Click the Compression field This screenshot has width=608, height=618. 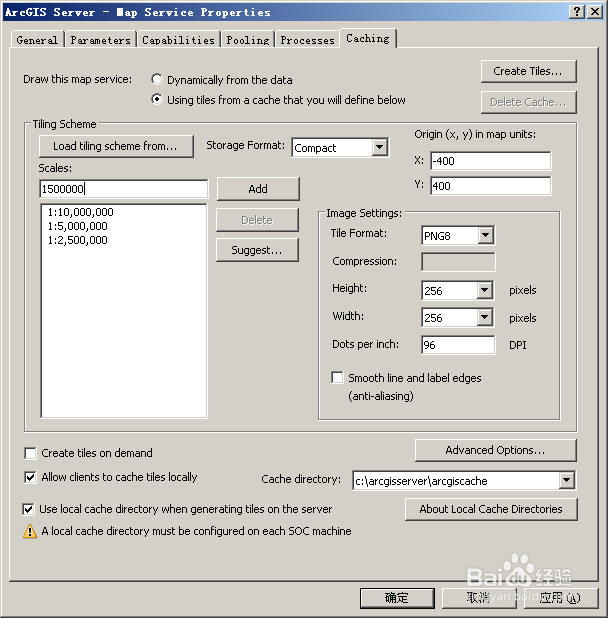[458, 262]
